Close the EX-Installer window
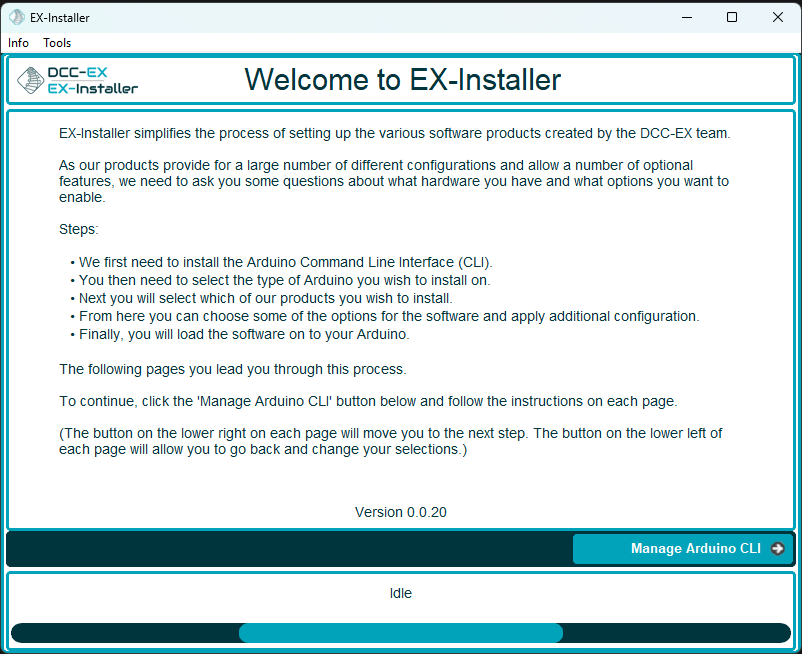 pos(777,17)
